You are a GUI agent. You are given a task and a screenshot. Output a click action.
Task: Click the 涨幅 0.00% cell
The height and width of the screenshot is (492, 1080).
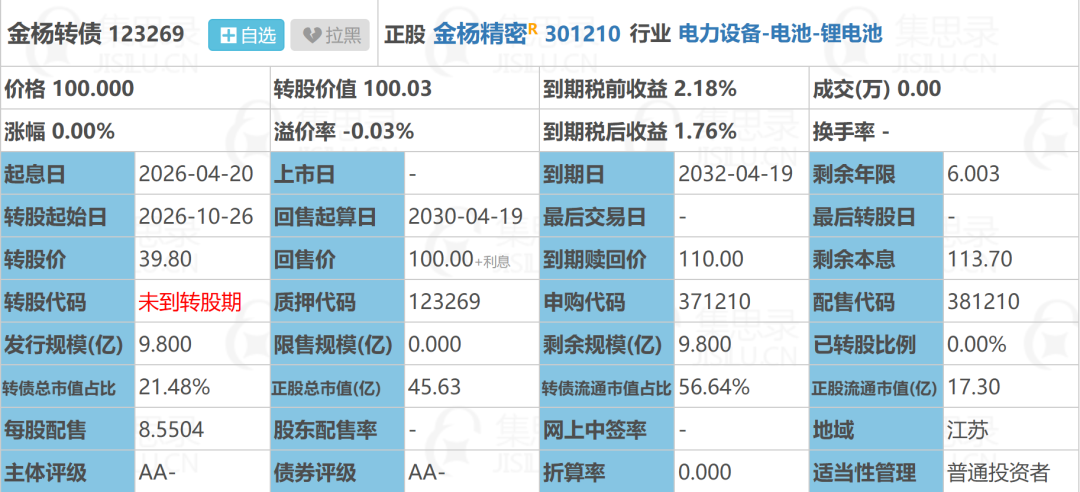click(x=135, y=131)
